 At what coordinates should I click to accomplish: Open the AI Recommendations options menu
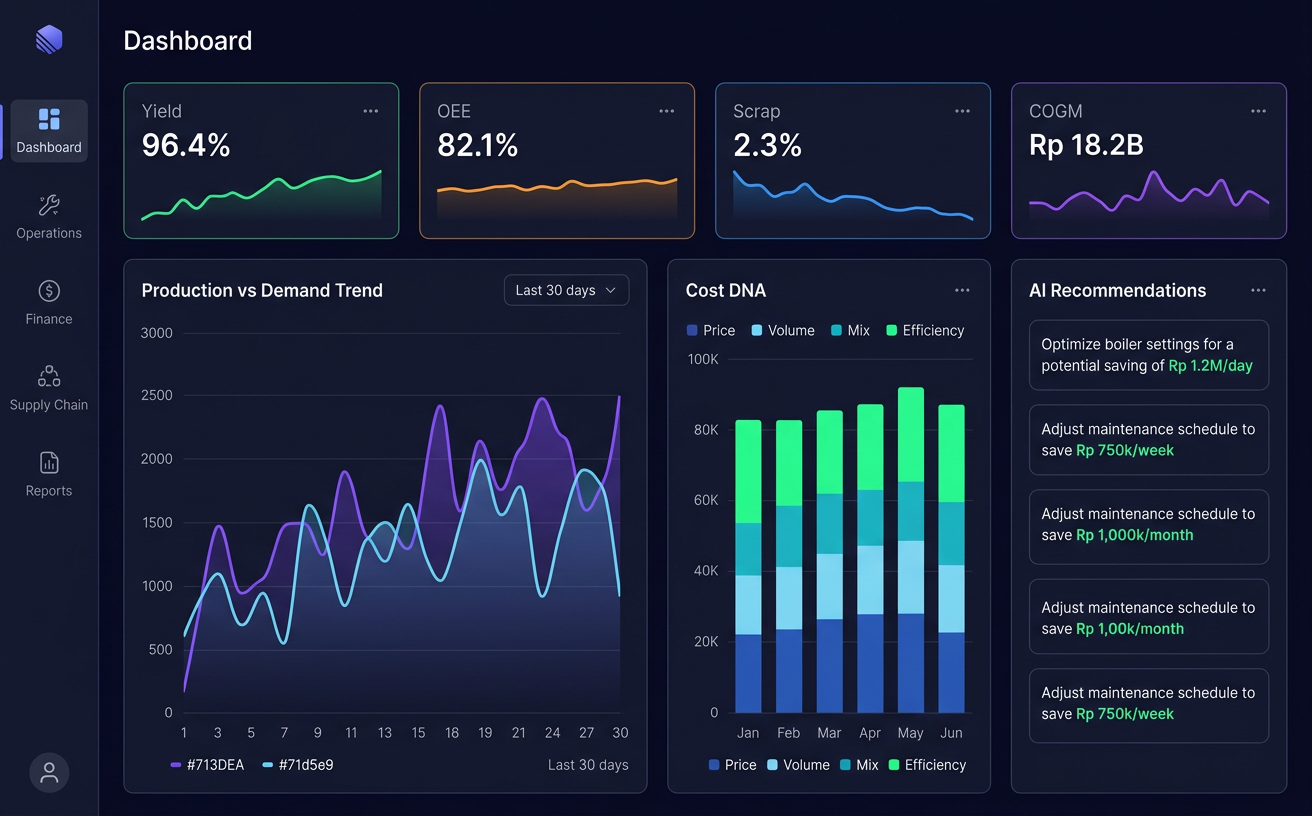tap(1258, 290)
